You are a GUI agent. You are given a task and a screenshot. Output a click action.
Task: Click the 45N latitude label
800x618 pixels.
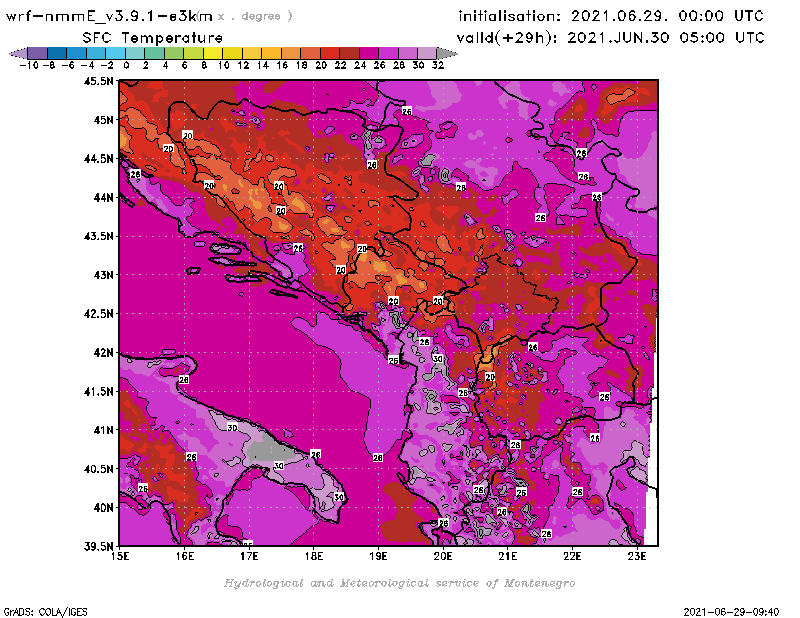pos(104,120)
